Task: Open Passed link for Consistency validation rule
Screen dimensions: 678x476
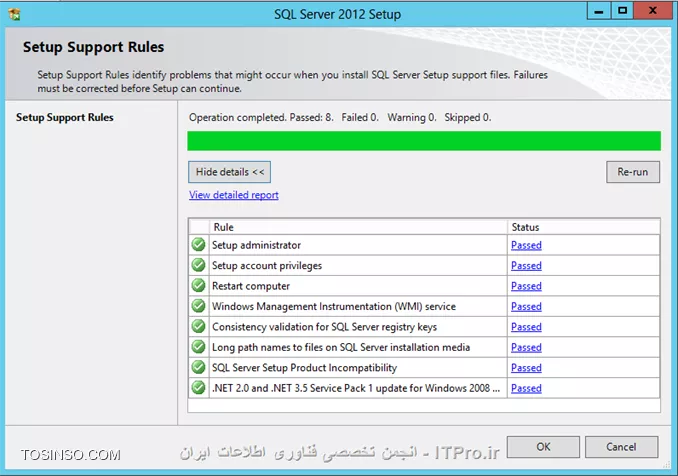Action: pyautogui.click(x=526, y=327)
